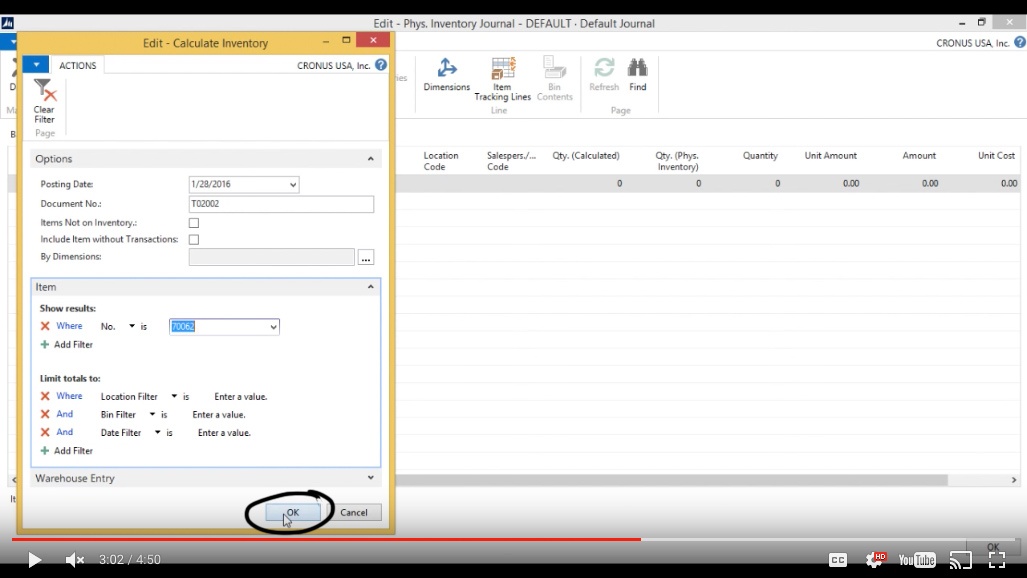The image size is (1027, 578).
Task: Click 'Enter a value.' for Bin Filter
Action: (219, 415)
